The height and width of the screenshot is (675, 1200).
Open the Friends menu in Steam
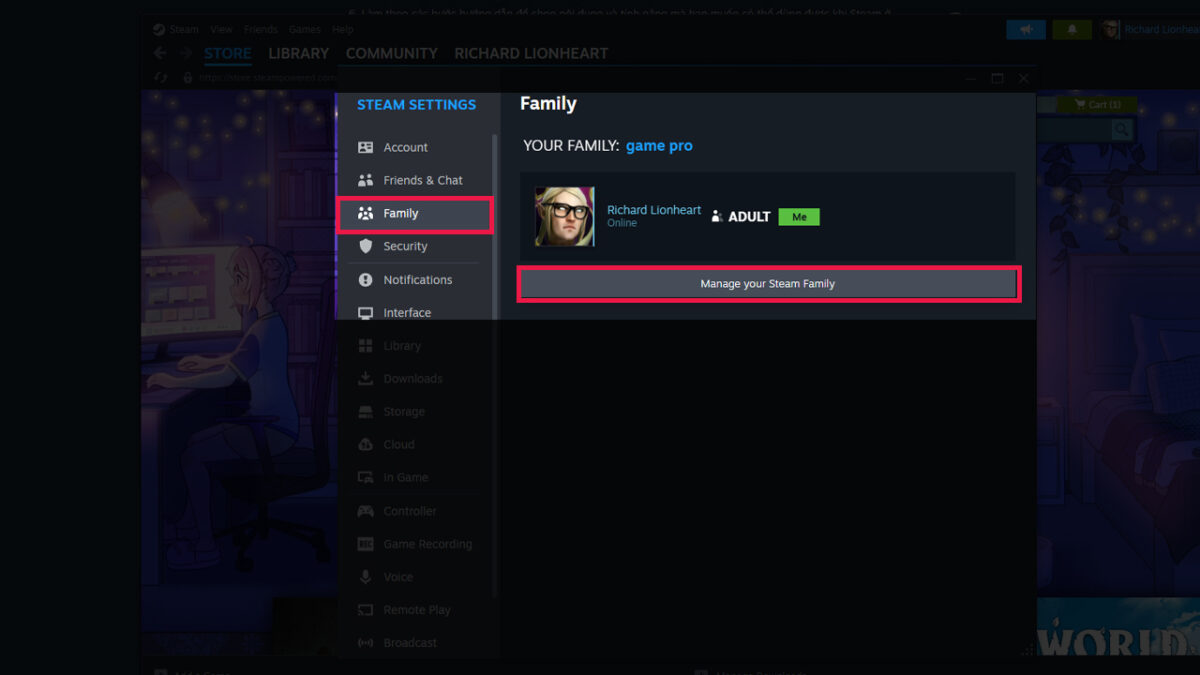coord(261,30)
